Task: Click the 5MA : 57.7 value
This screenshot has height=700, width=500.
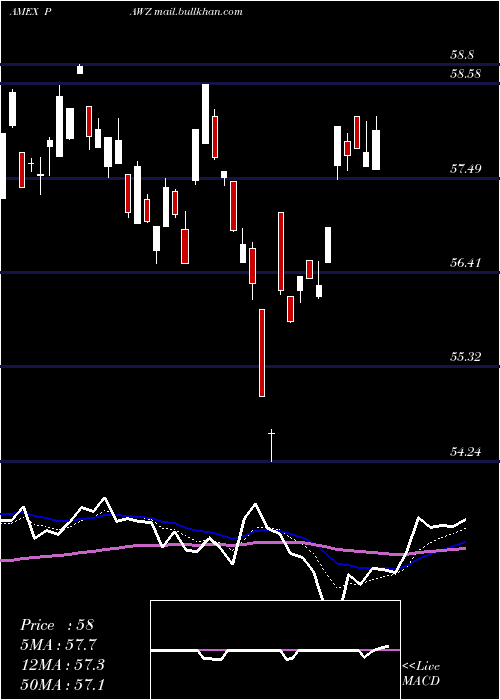Action: tap(59, 645)
